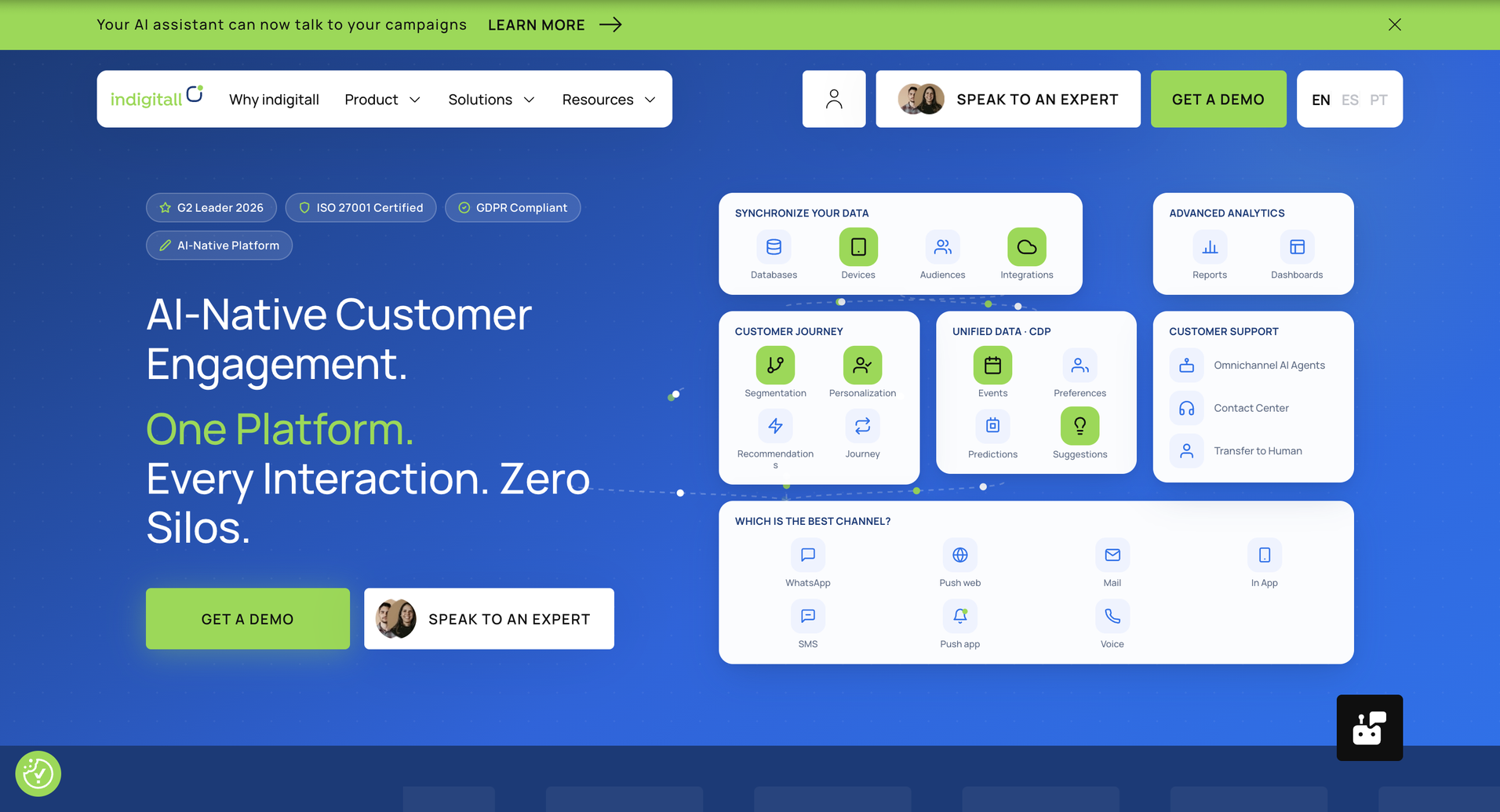Click the Databases icon
The image size is (1500, 812).
coord(774,247)
